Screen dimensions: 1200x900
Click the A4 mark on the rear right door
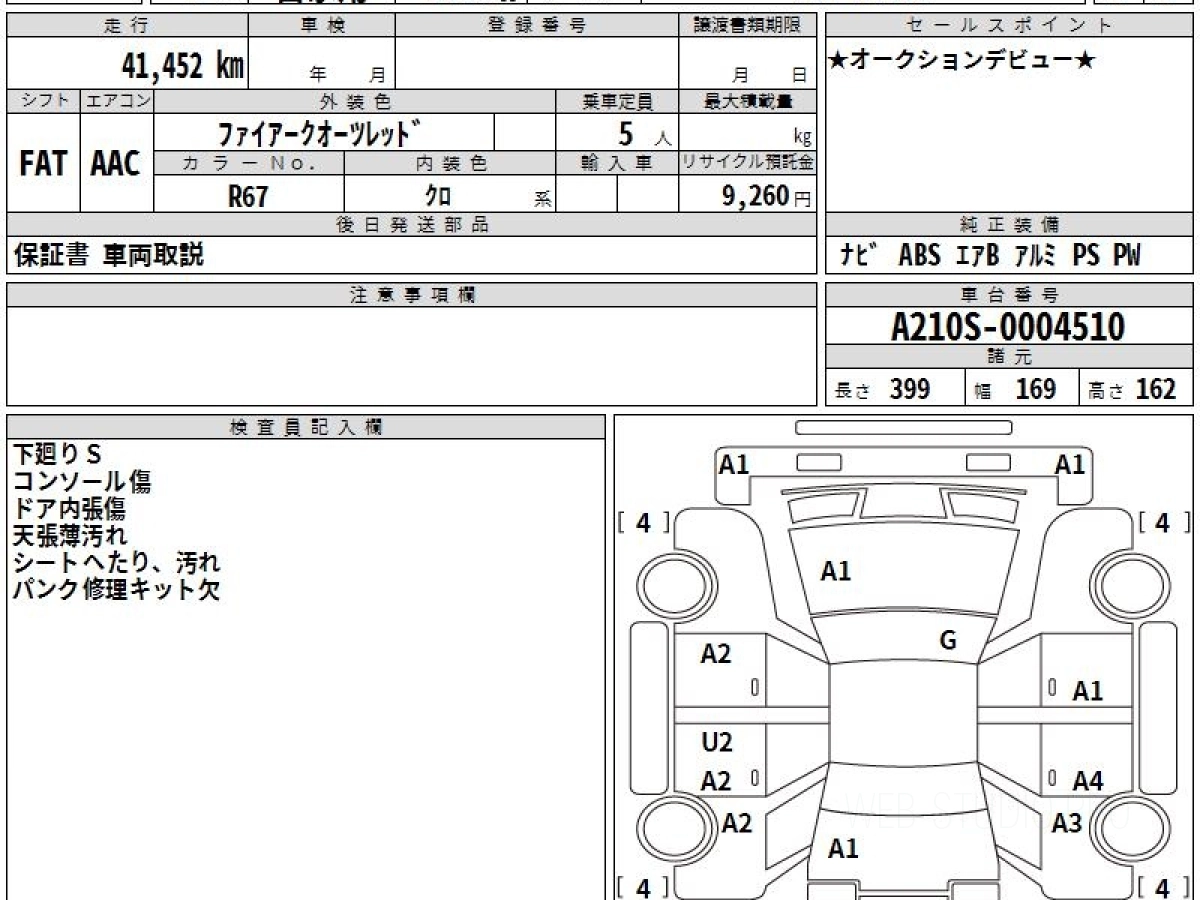click(x=1088, y=782)
